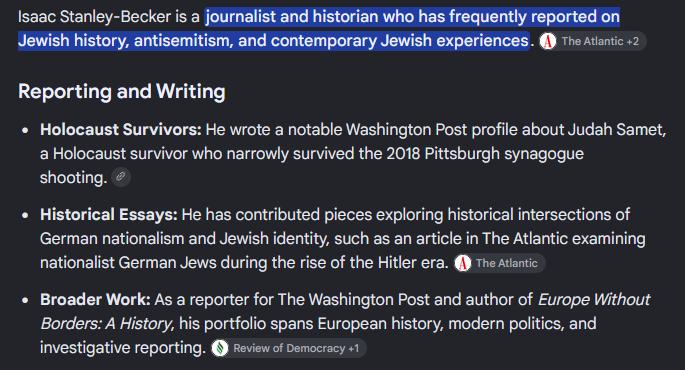Screen dimensions: 685x370
Task: Open The Atlantic +2 source chip
Action: [x=592, y=41]
